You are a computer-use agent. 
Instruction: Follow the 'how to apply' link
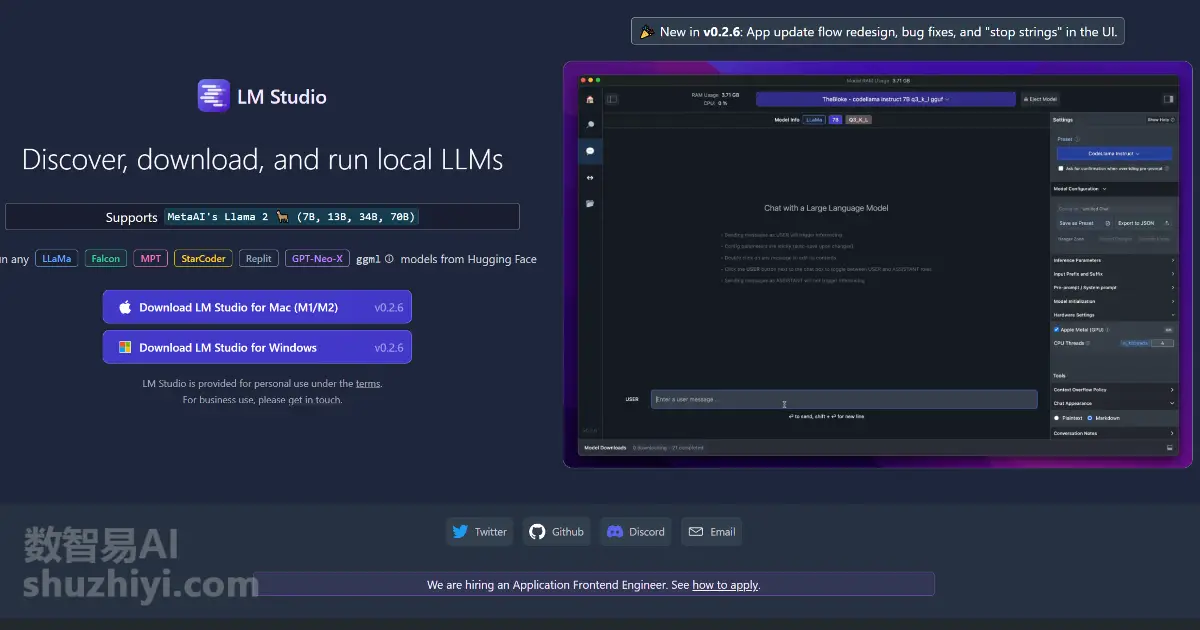[725, 585]
